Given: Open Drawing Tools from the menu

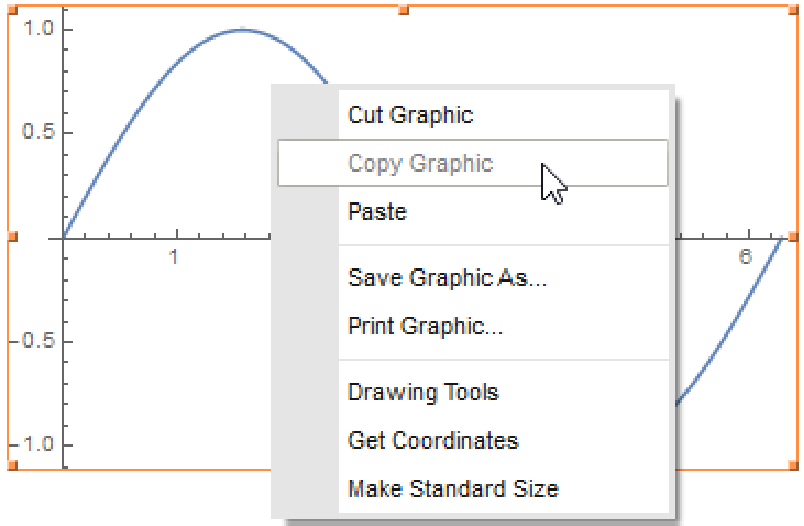Looking at the screenshot, I should tap(423, 392).
